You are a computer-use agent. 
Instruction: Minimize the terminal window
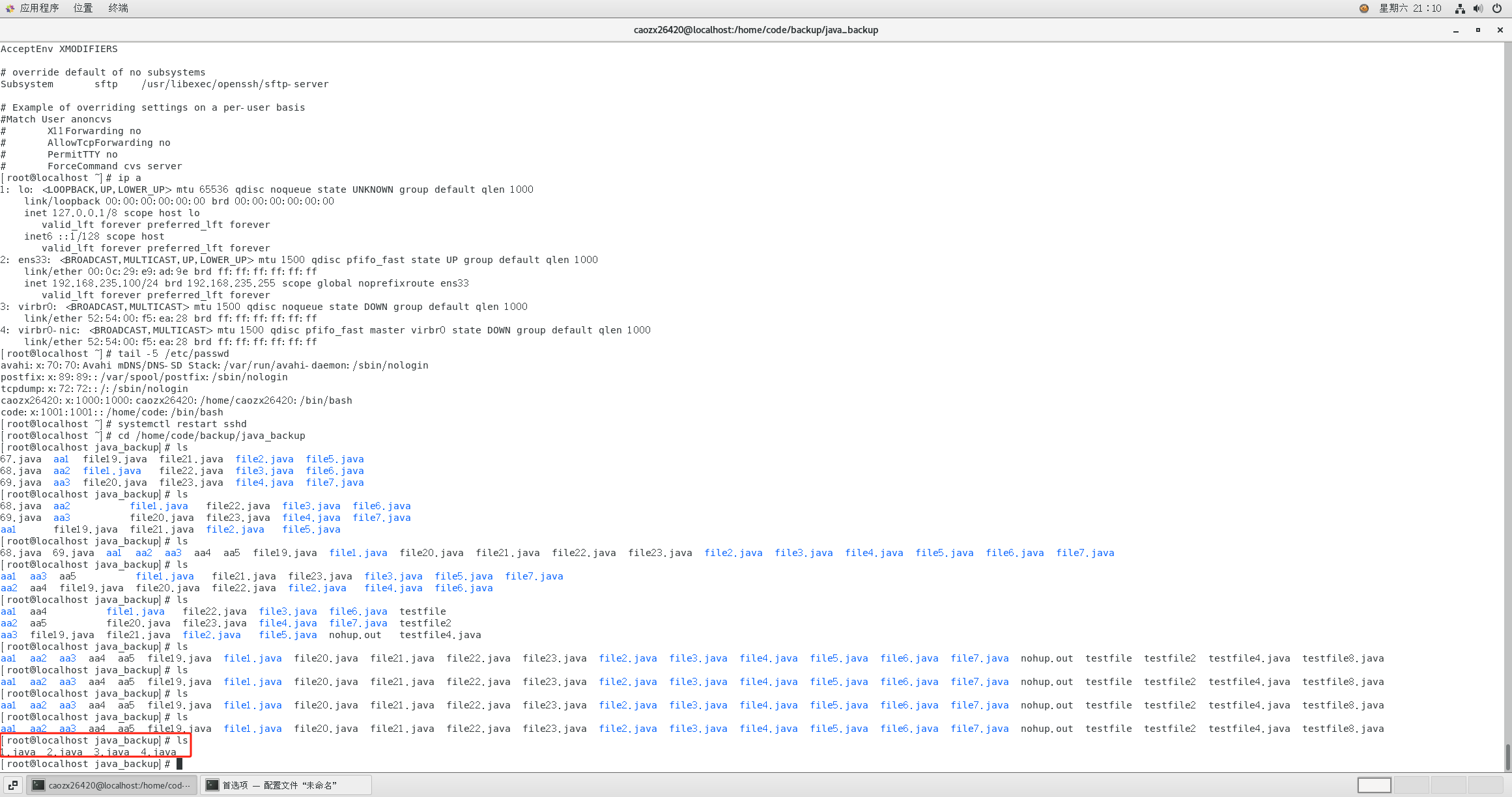click(1456, 30)
